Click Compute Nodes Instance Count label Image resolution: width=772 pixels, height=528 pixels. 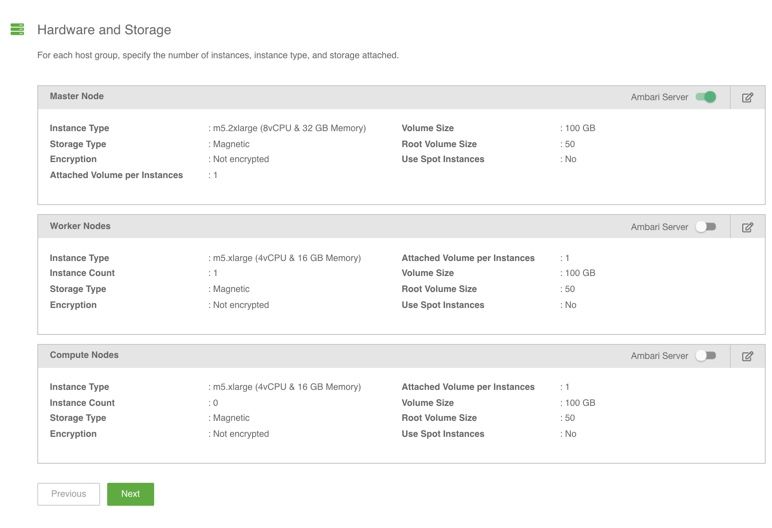tap(82, 403)
